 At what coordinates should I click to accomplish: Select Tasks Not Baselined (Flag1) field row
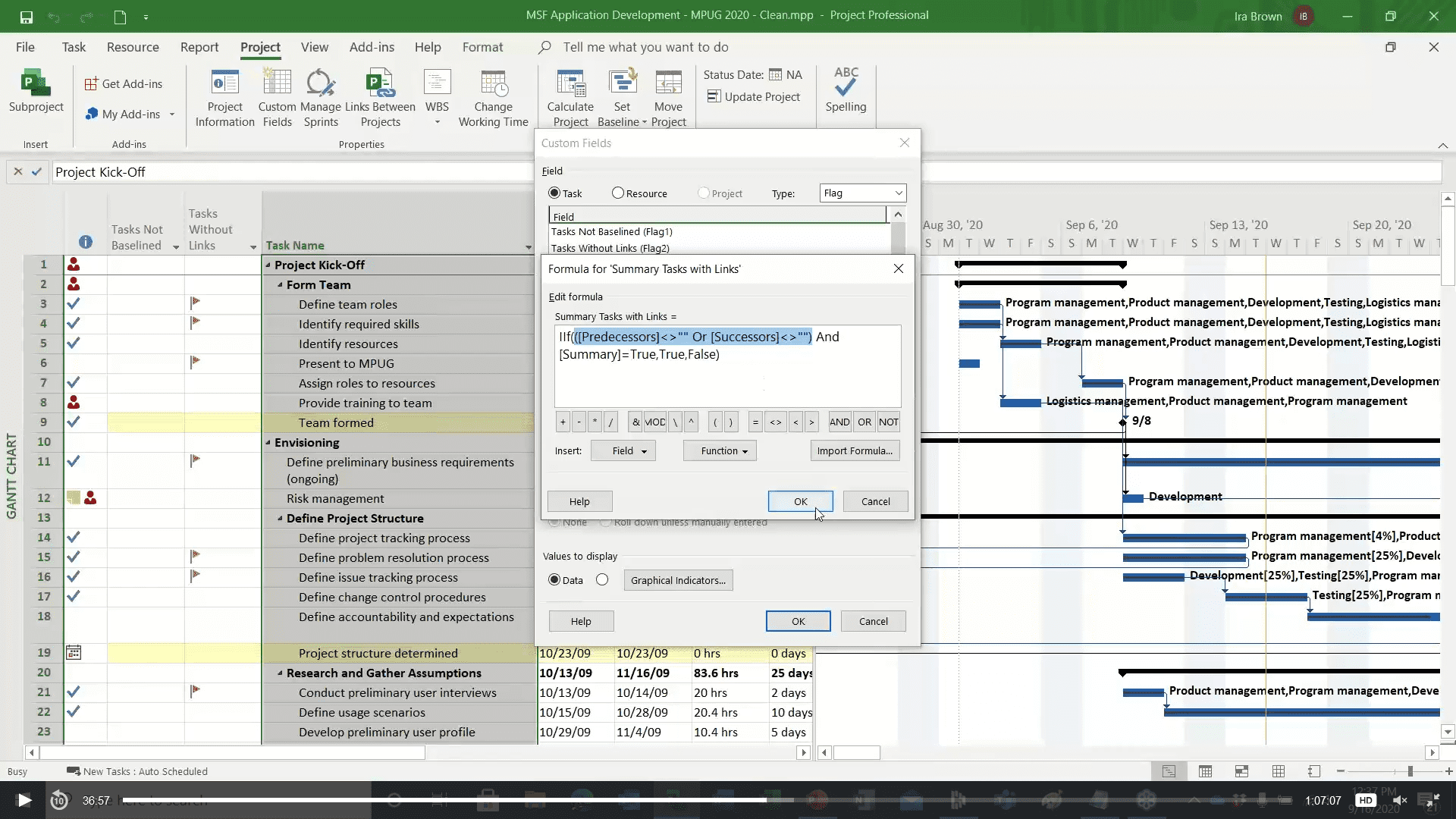click(719, 232)
